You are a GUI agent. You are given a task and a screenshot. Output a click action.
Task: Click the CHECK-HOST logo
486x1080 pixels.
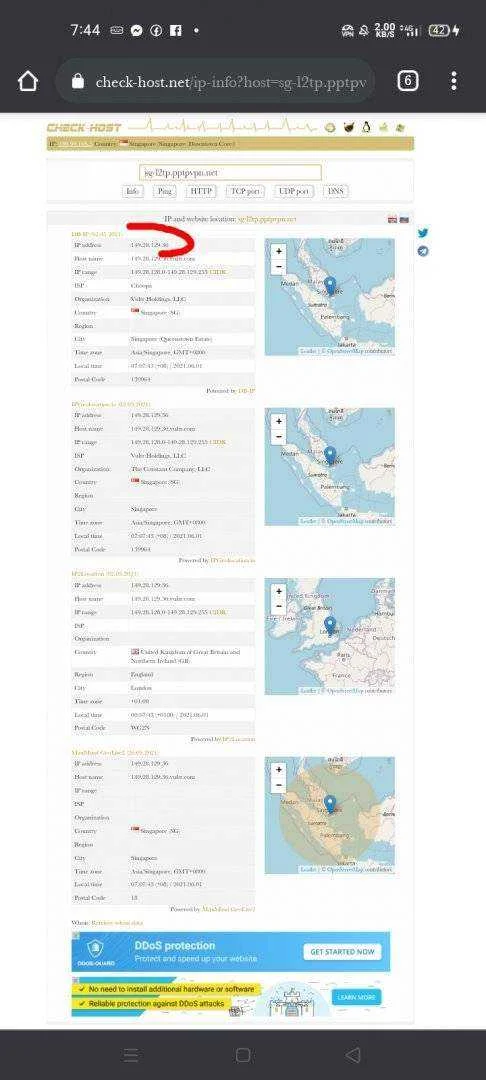tap(84, 127)
